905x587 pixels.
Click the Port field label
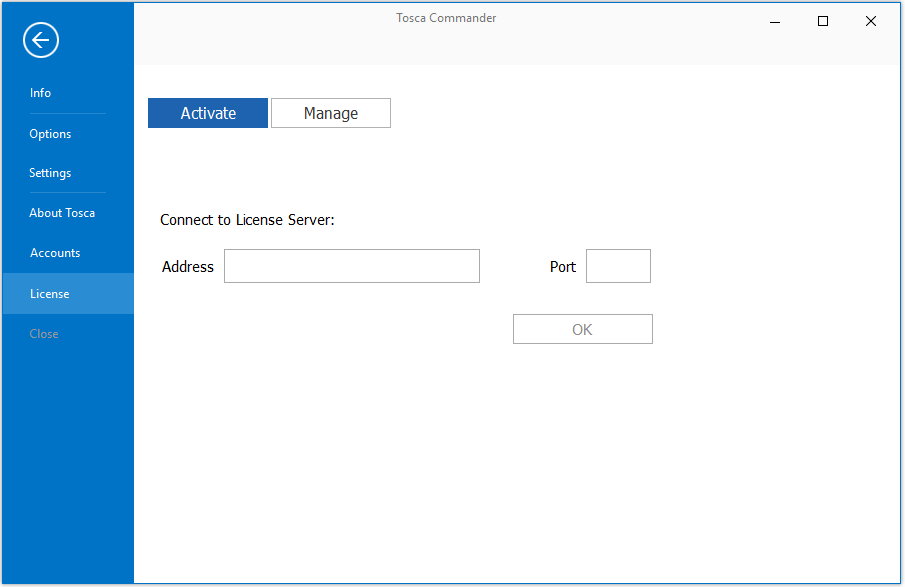(x=563, y=267)
